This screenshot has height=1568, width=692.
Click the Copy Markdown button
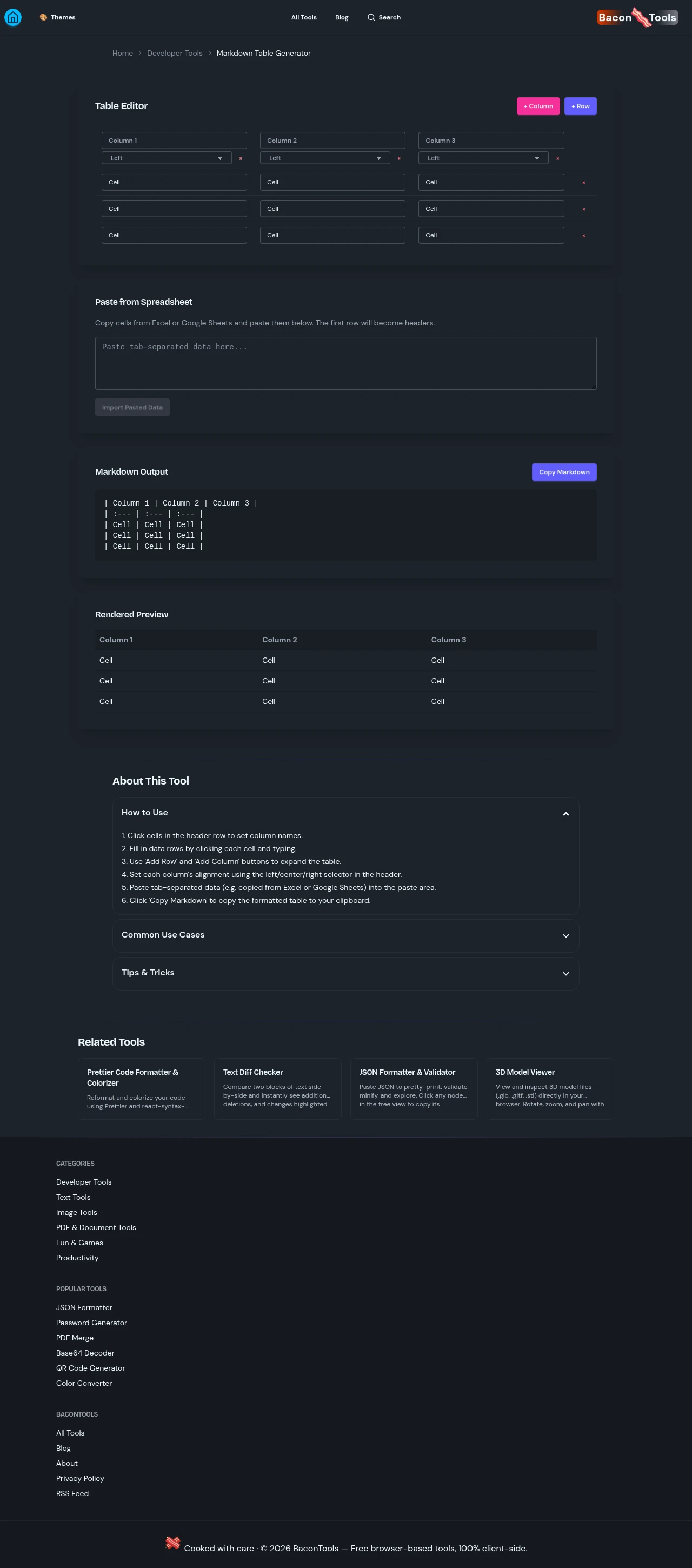[563, 473]
